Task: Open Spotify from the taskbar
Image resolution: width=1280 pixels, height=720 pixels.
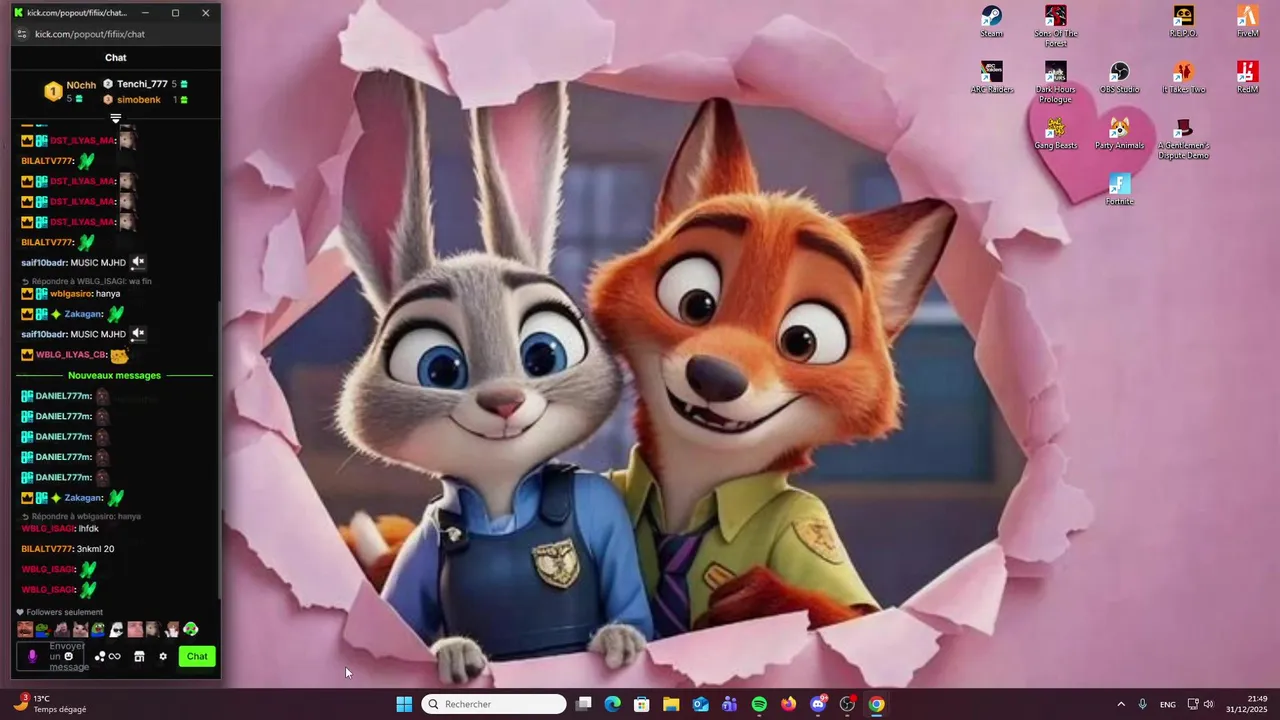Action: point(759,704)
